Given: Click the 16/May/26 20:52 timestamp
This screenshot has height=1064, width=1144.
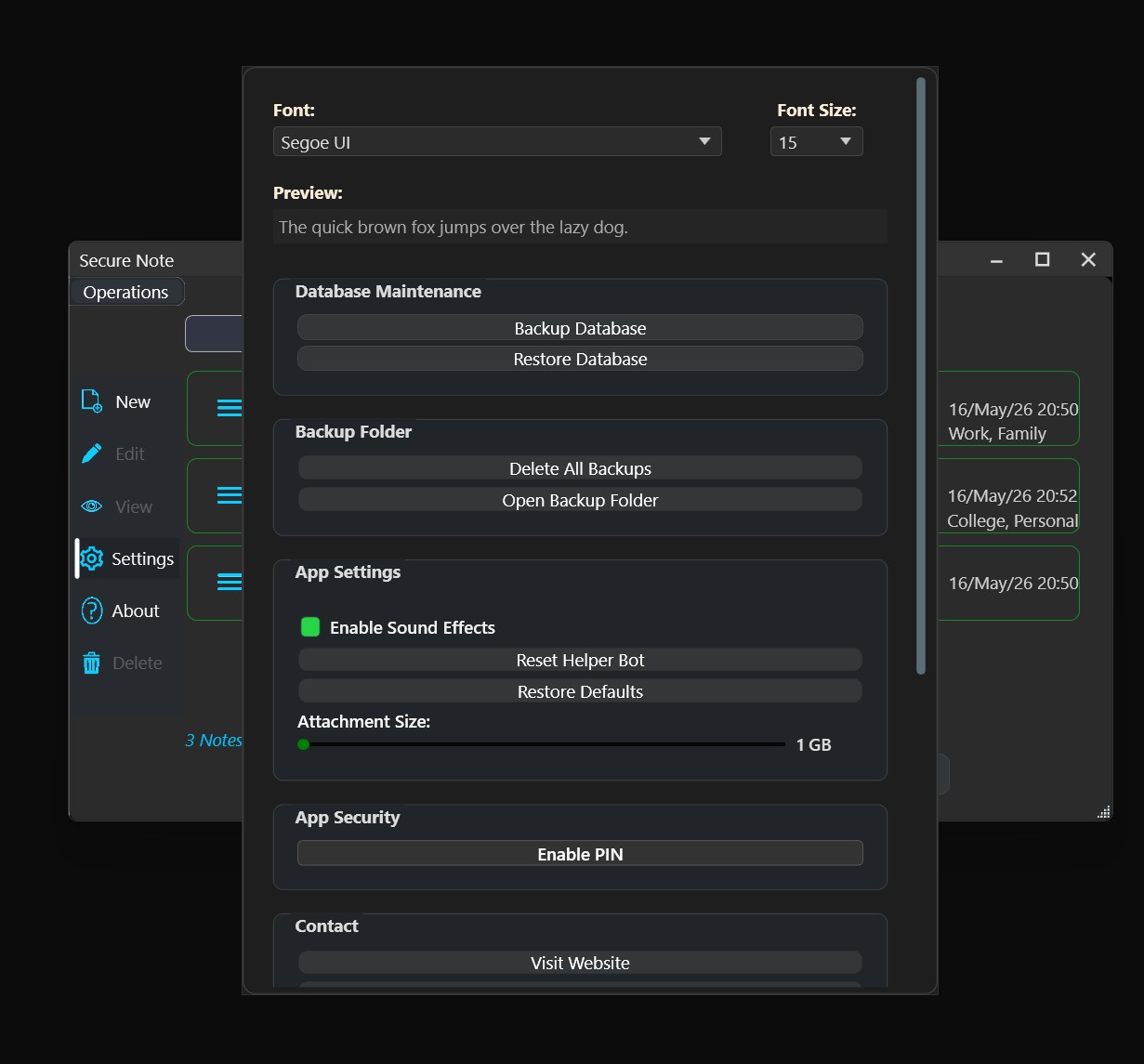Looking at the screenshot, I should tap(1012, 495).
